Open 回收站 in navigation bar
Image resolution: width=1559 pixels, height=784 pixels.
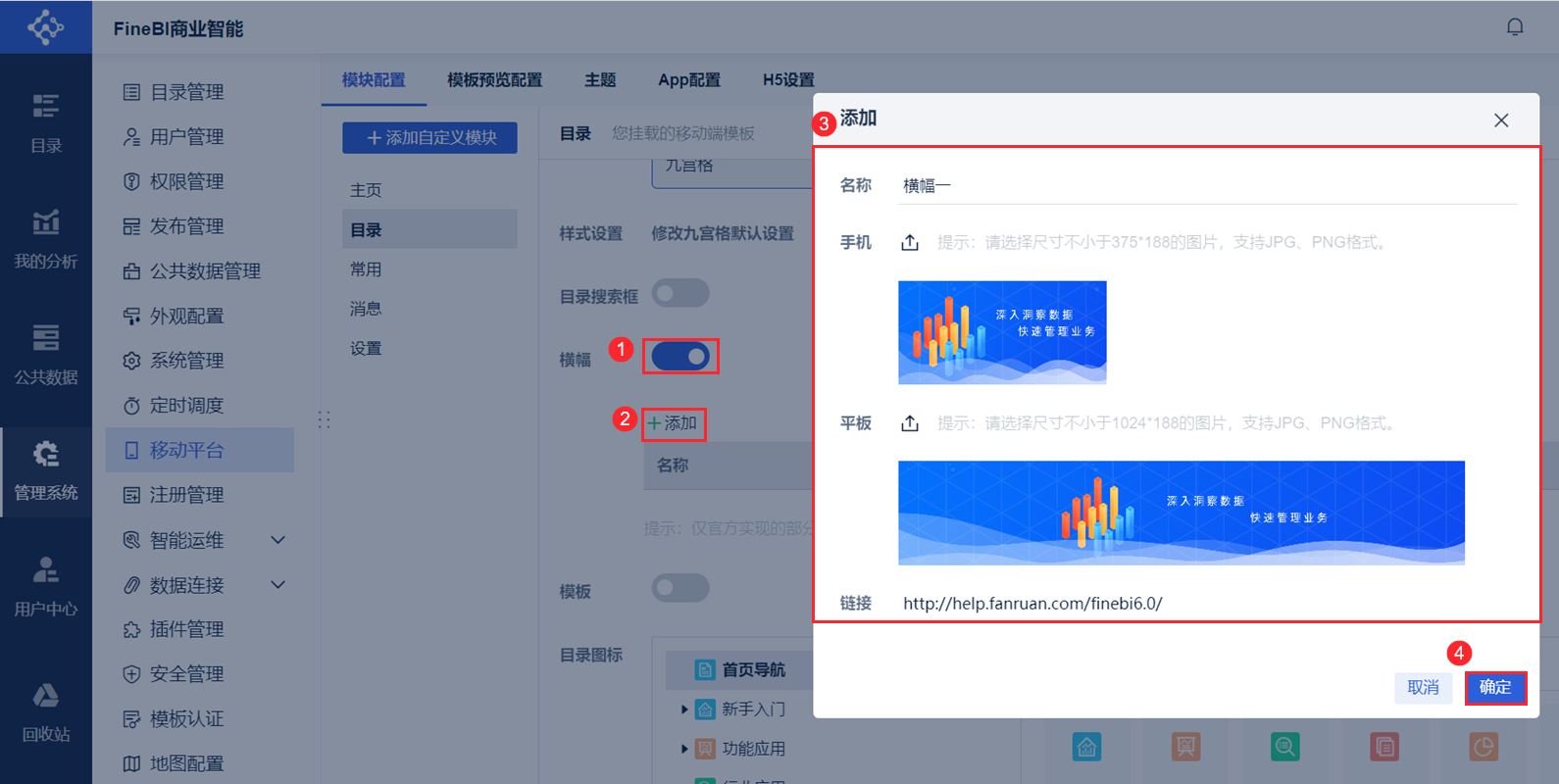coord(46,711)
